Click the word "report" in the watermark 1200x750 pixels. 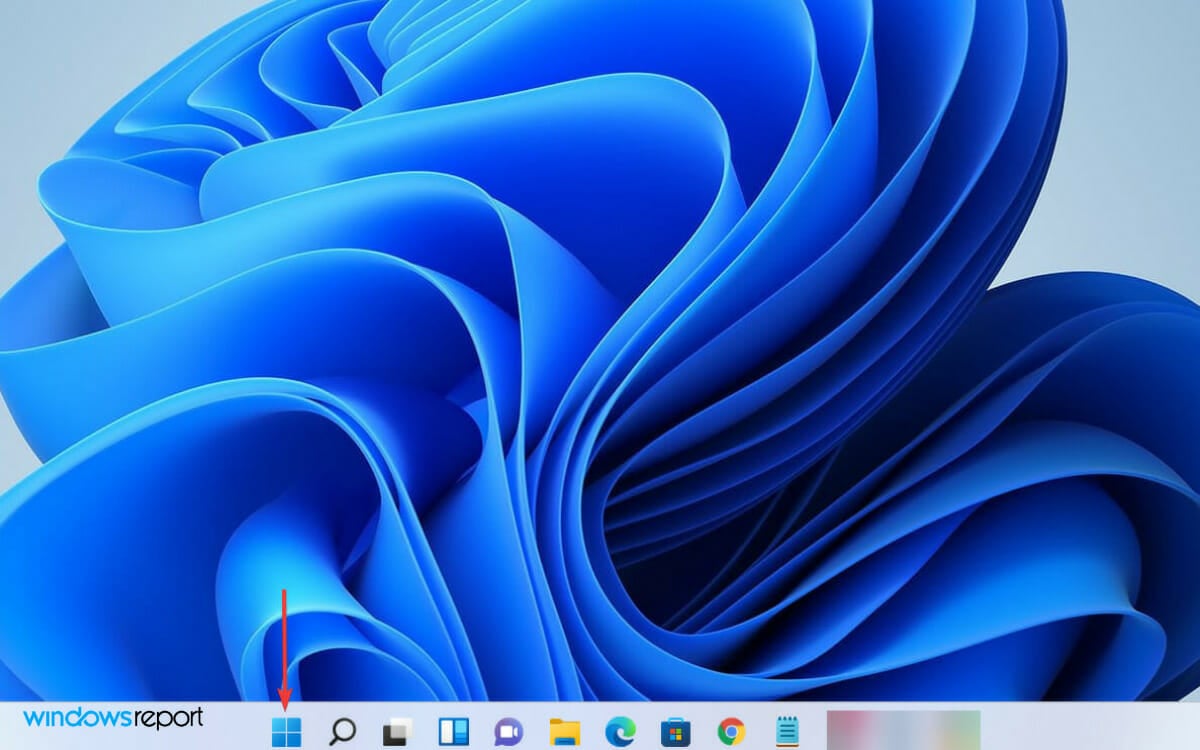click(x=168, y=717)
